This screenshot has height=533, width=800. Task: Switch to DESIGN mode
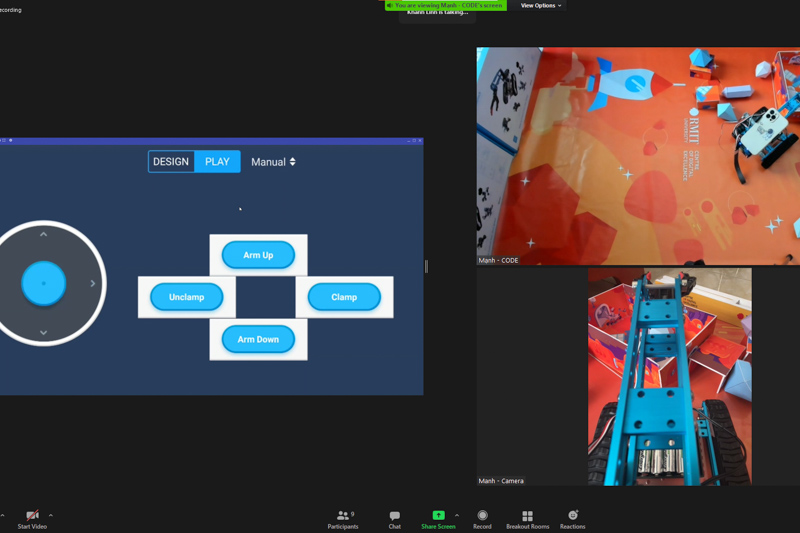171,162
